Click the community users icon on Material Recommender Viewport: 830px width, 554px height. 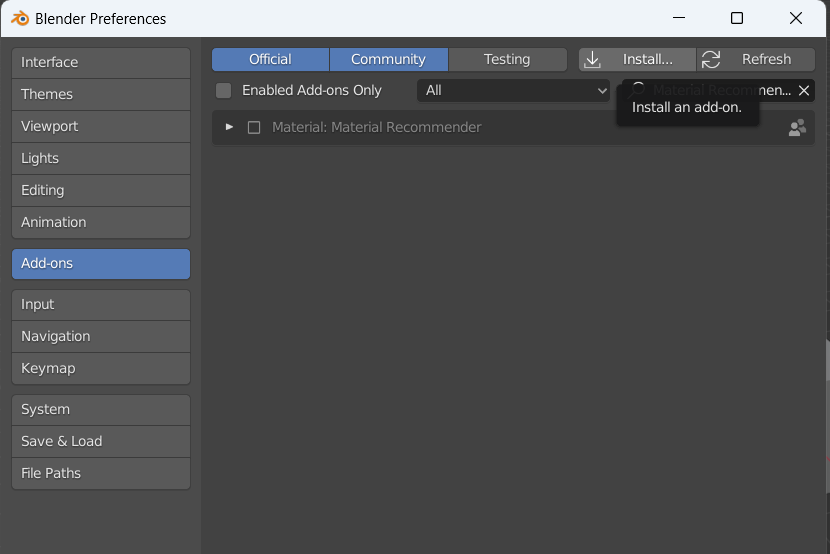point(797,128)
